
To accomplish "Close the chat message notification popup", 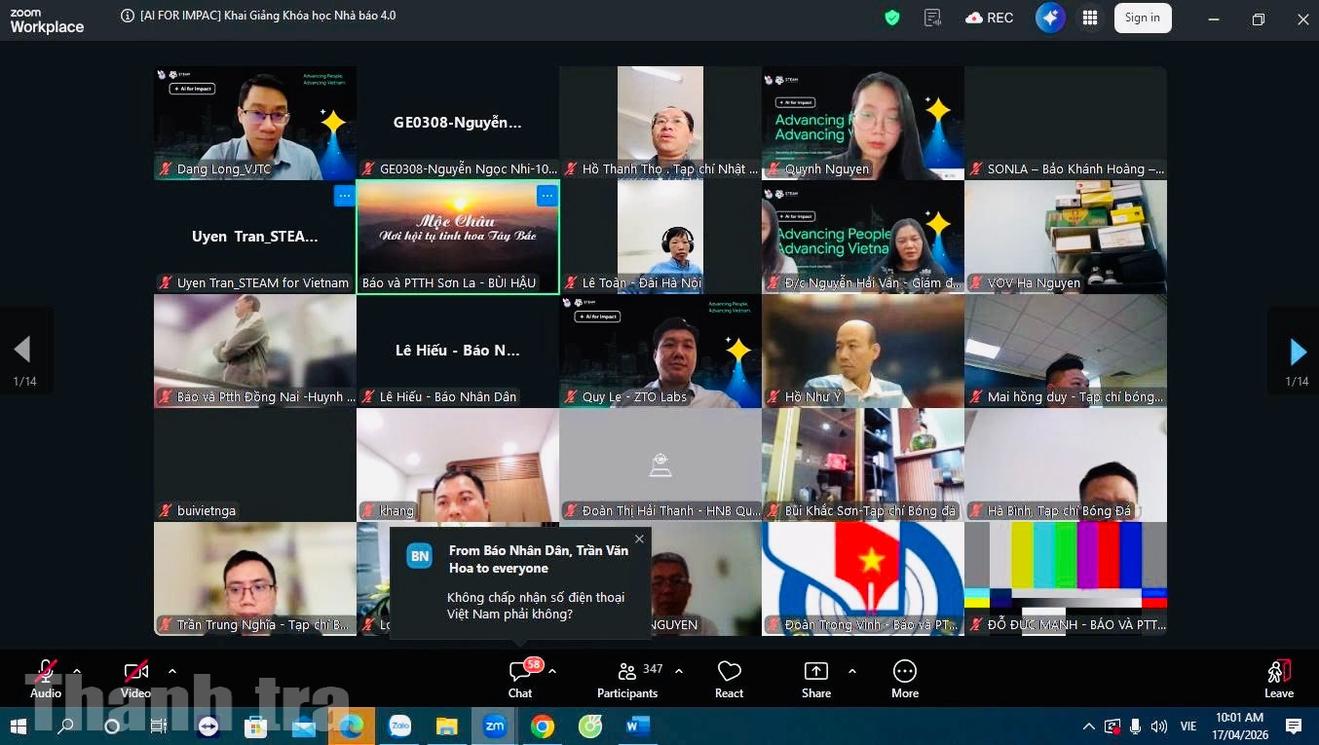I will coord(639,539).
